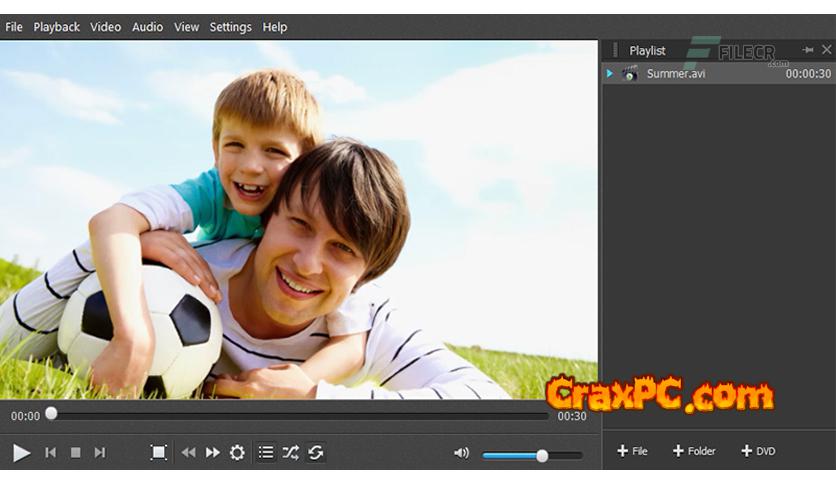Add a file to the playlist
Image resolution: width=836 pixels, height=484 pixels.
pos(632,452)
